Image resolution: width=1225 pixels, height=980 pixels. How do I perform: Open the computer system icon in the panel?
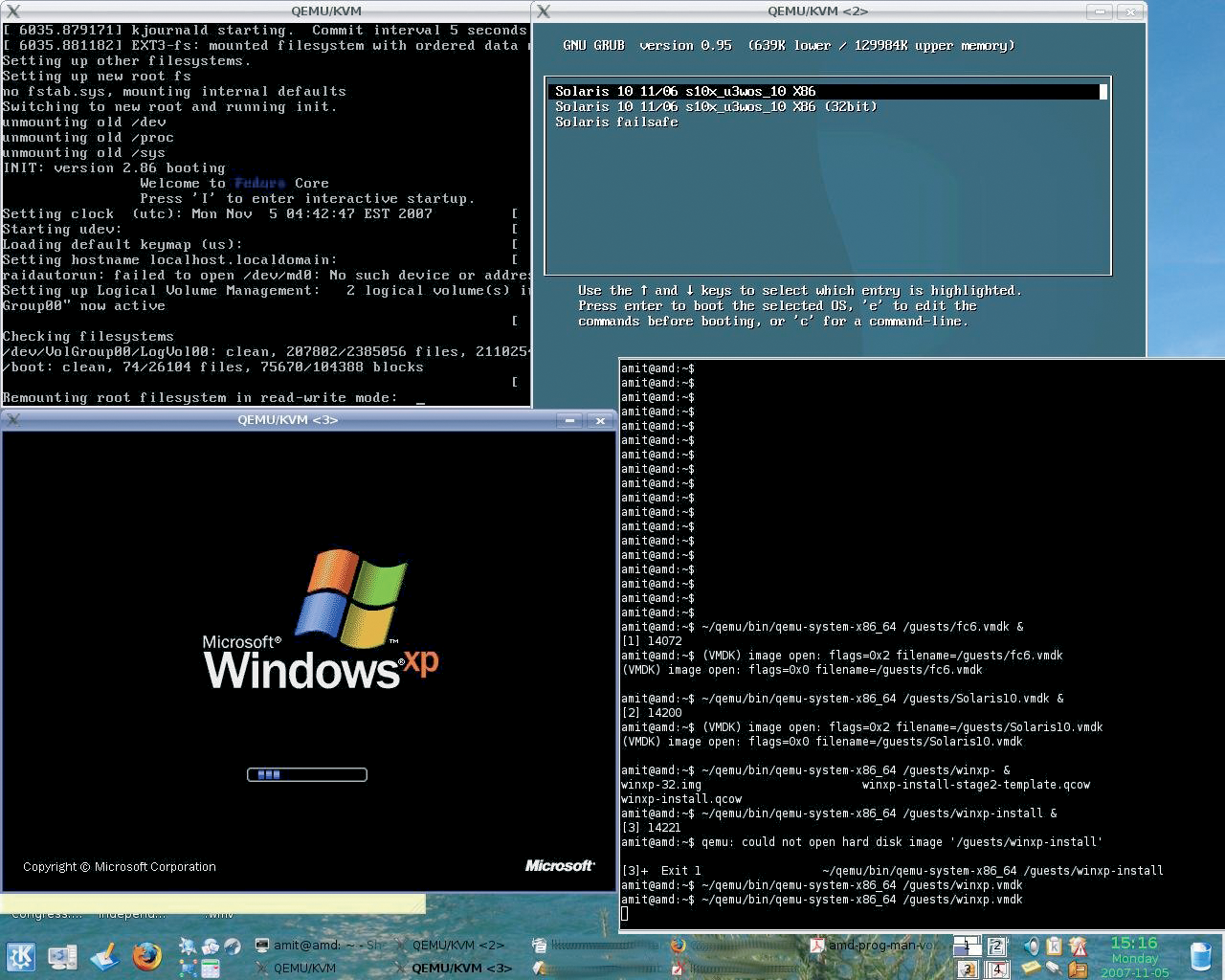(x=62, y=956)
